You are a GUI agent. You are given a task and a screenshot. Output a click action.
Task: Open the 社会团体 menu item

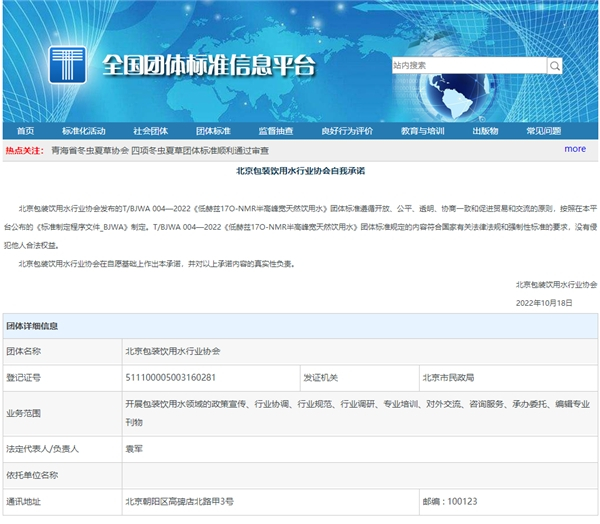click(x=150, y=131)
